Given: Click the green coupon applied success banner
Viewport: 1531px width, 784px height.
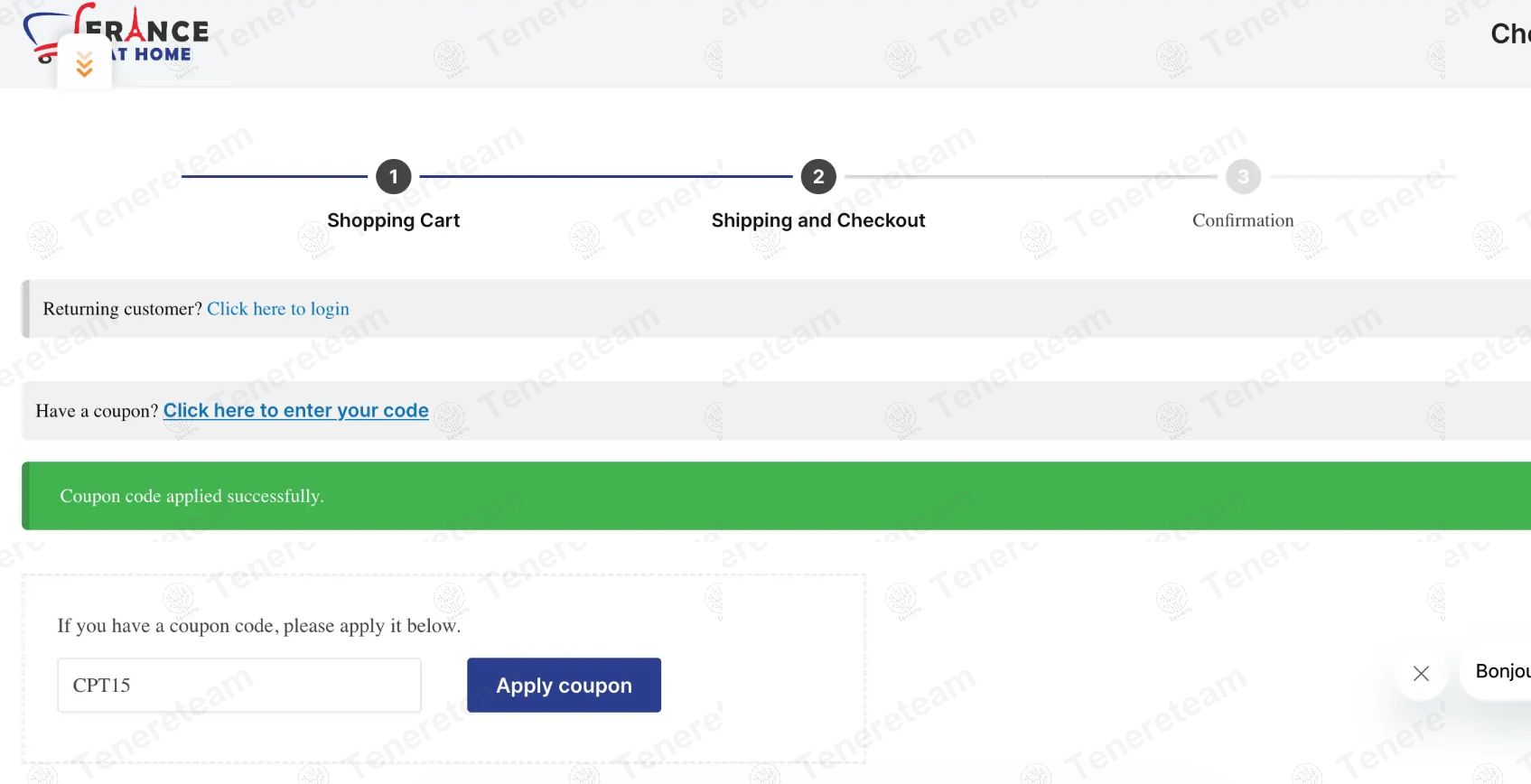Looking at the screenshot, I should click(776, 496).
